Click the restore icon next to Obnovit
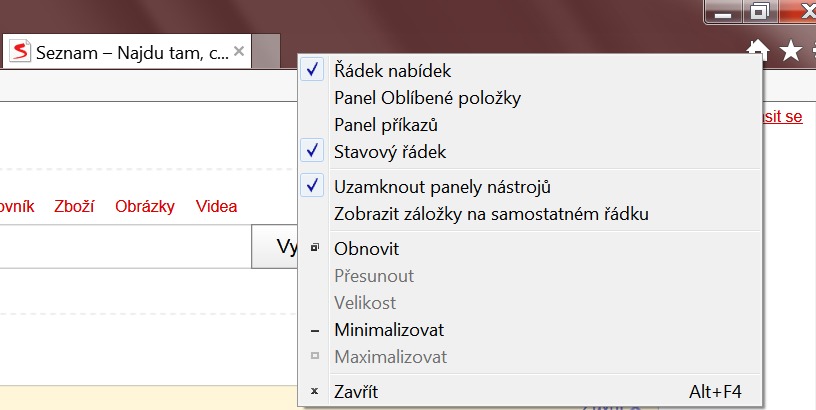Image resolution: width=816 pixels, height=410 pixels. [x=314, y=248]
